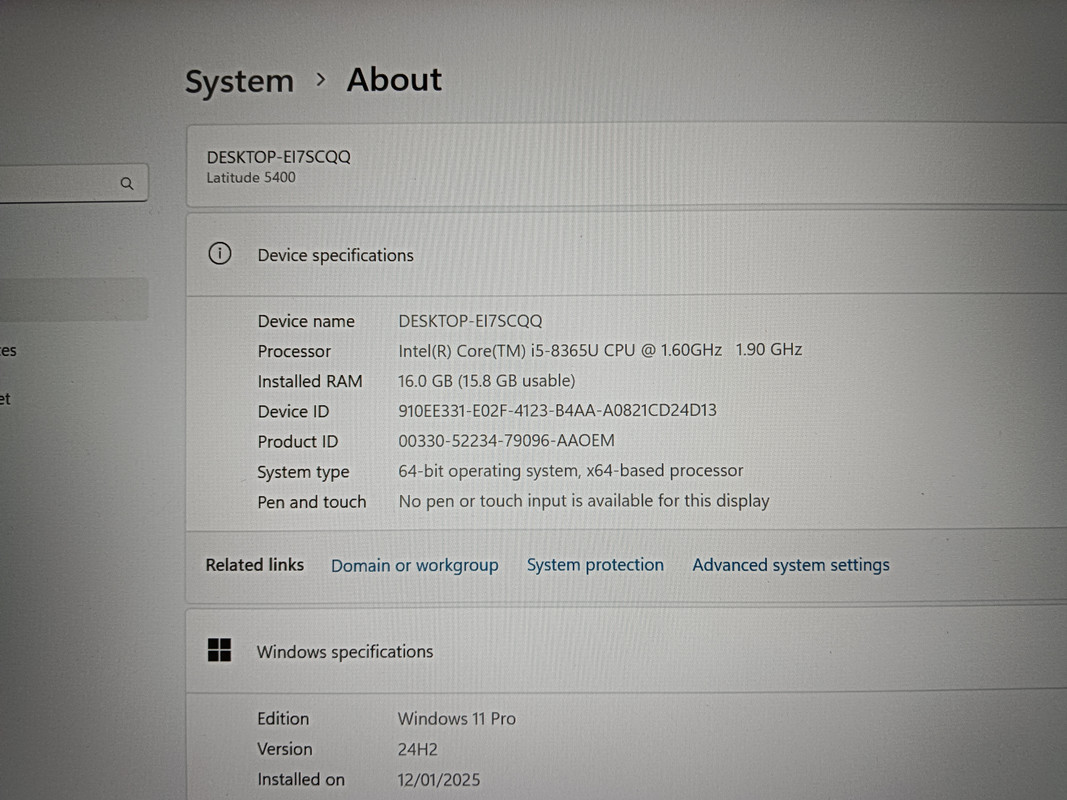Image resolution: width=1067 pixels, height=800 pixels.
Task: Click the Product ID value text
Action: pyautogui.click(x=506, y=441)
